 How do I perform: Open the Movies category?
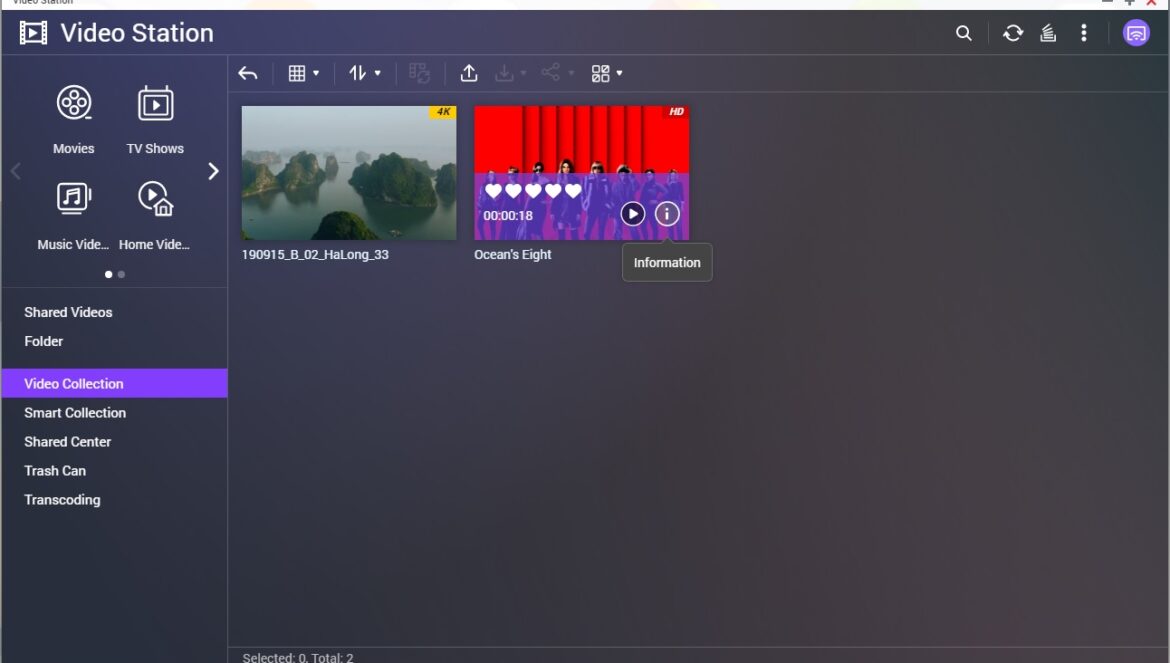click(74, 119)
